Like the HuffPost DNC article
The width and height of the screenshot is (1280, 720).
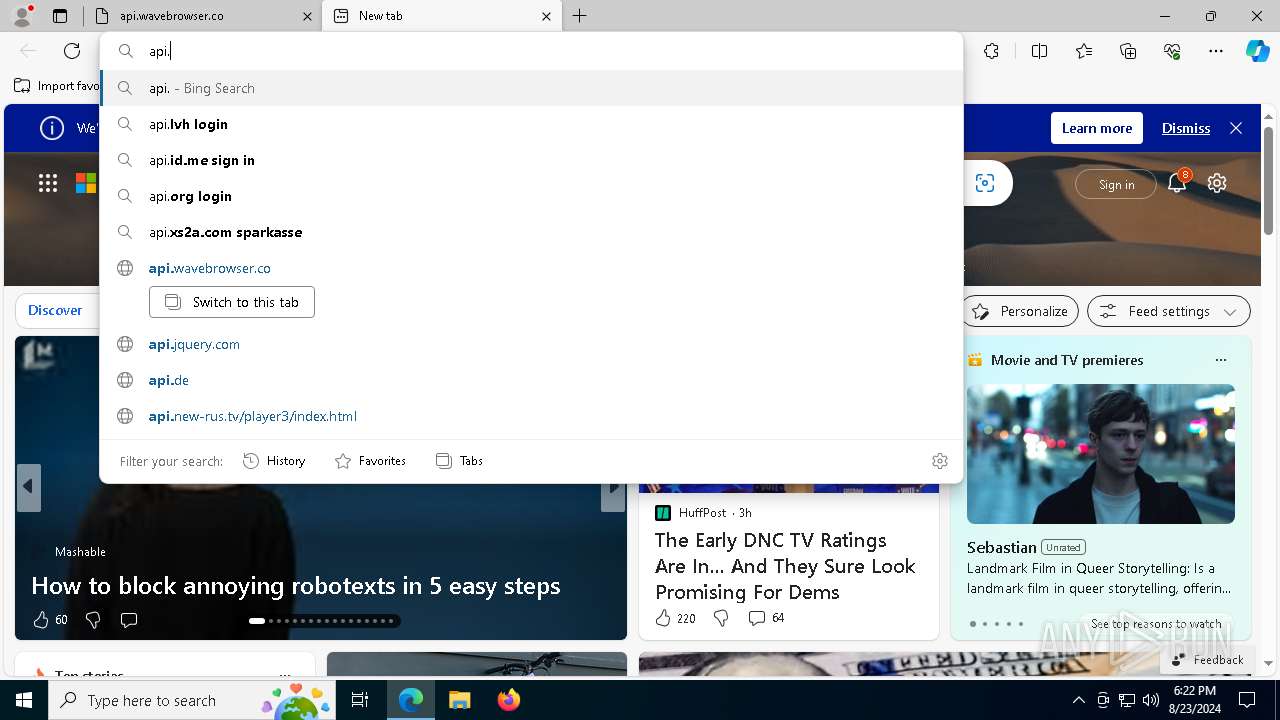663,618
